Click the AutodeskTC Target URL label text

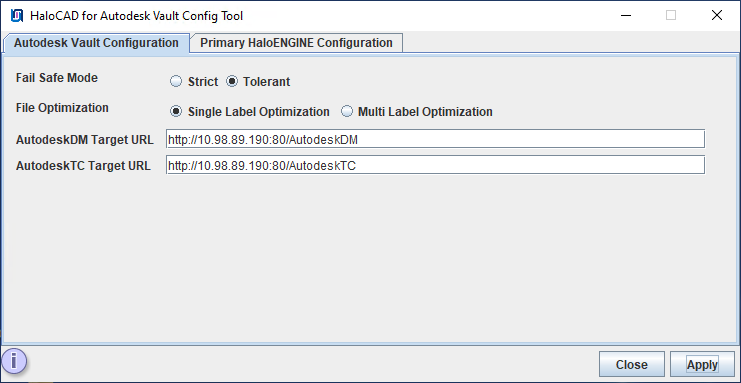pos(83,166)
